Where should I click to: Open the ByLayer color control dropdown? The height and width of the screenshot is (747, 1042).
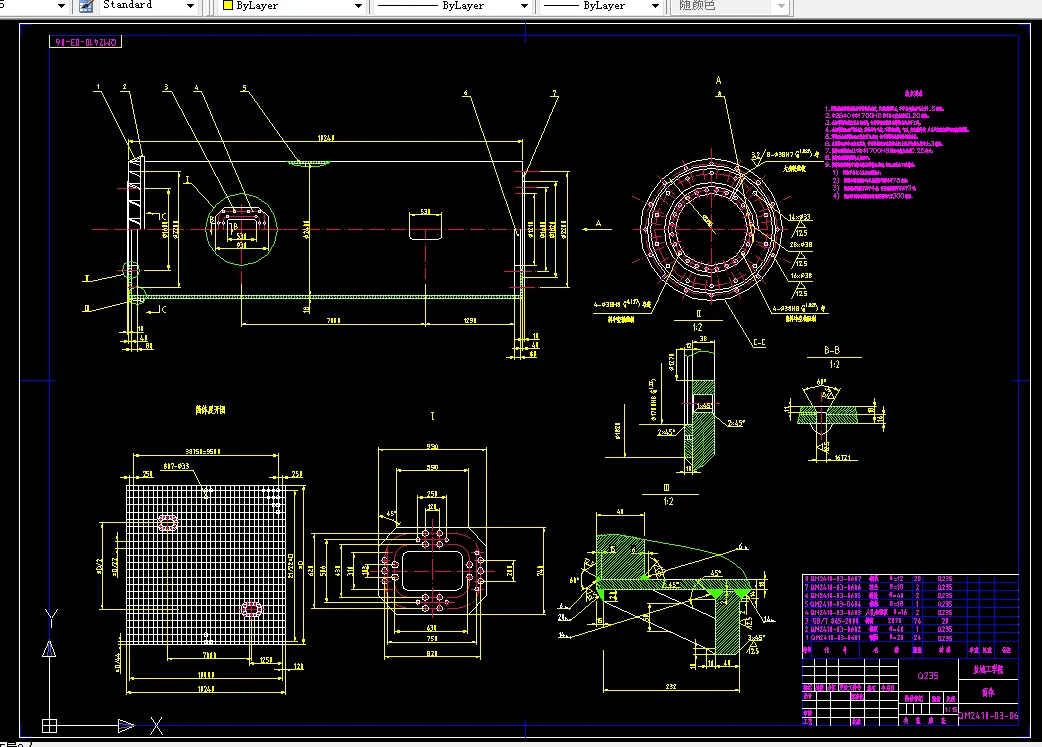[x=358, y=6]
